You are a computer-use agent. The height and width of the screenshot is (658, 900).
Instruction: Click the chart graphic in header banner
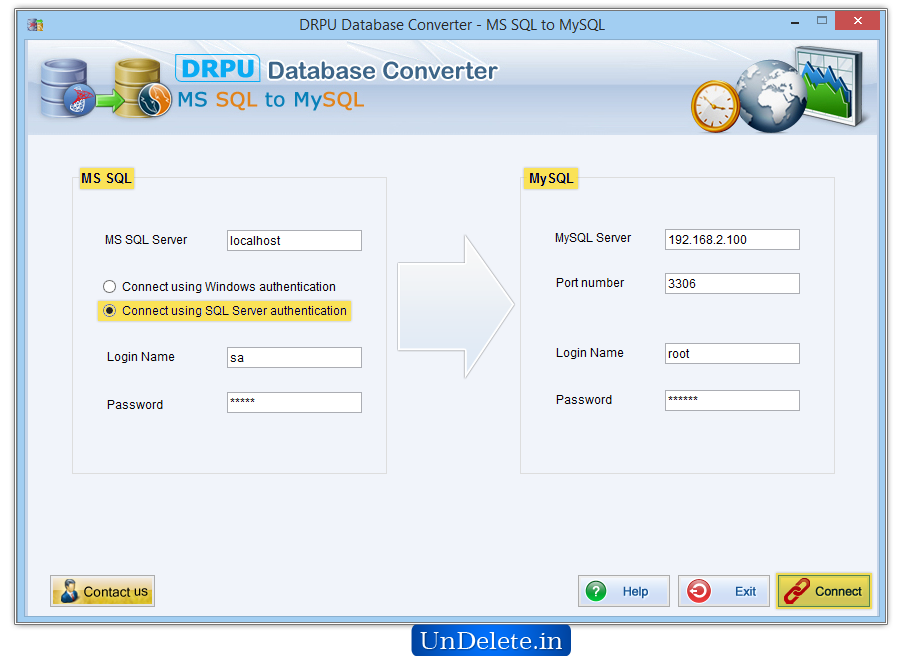831,86
